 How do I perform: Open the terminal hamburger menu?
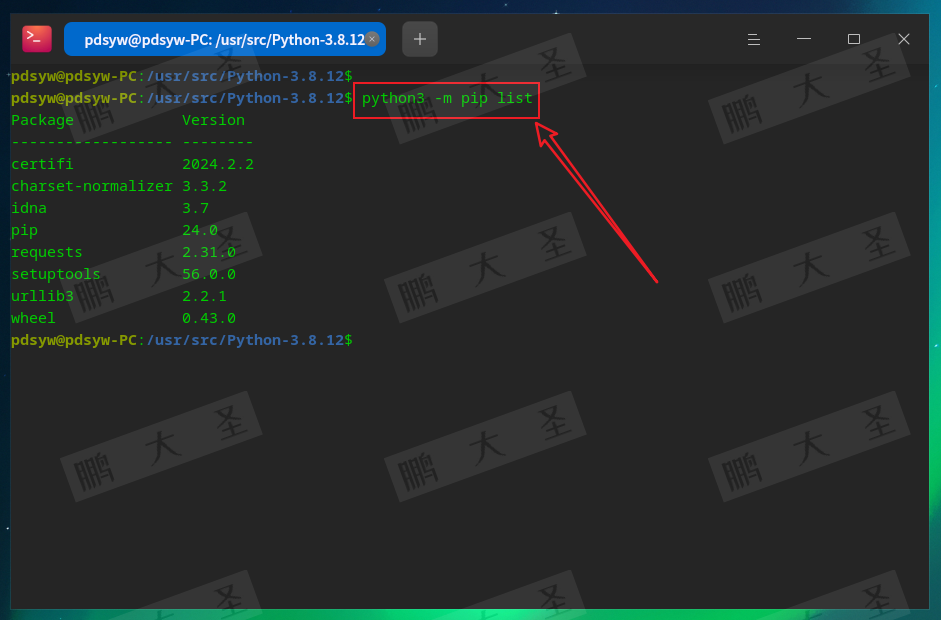pos(753,39)
